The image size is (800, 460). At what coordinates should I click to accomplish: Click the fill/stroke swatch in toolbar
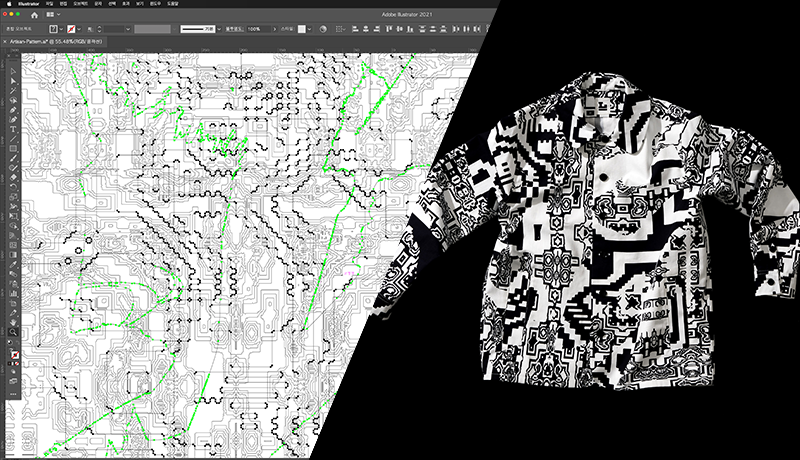(x=14, y=355)
